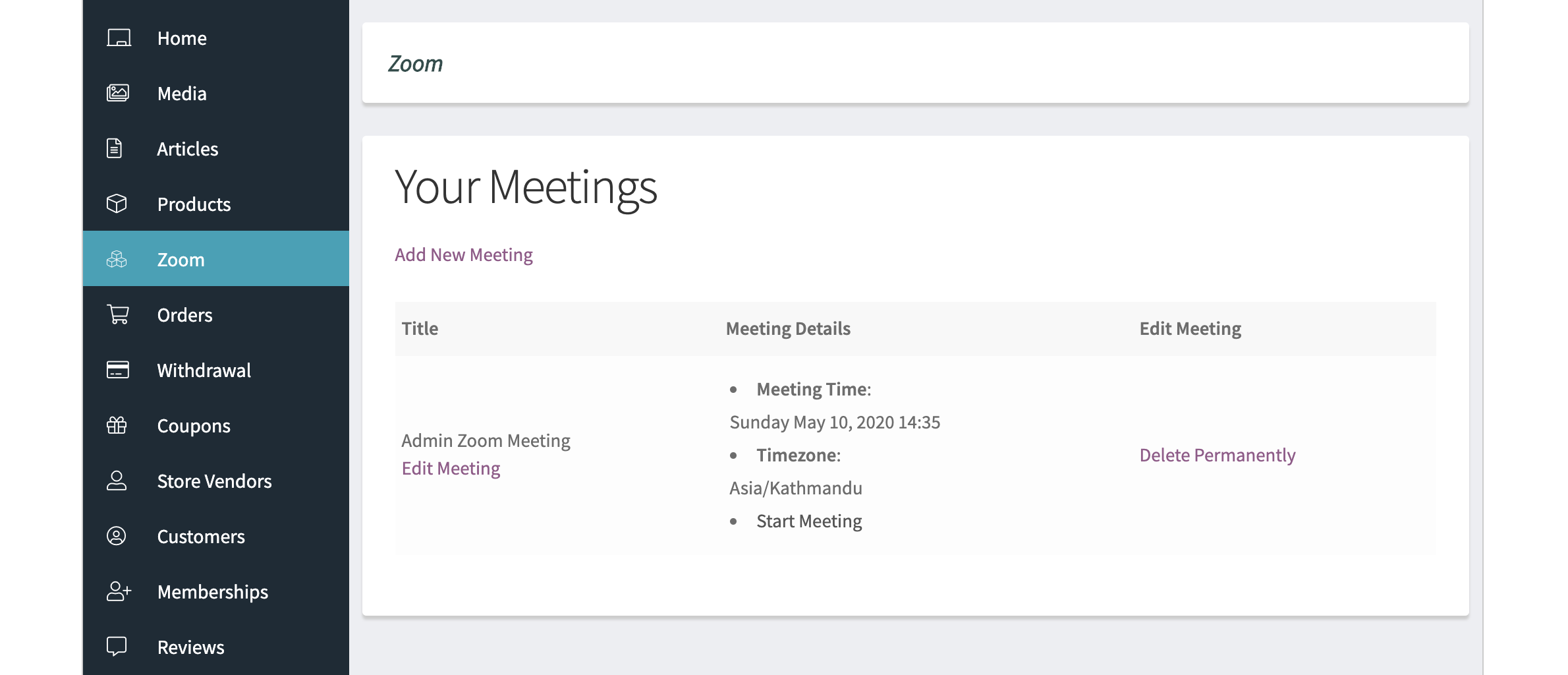Click the Withdrawal credit card icon
Image resolution: width=1568 pixels, height=675 pixels.
118,370
